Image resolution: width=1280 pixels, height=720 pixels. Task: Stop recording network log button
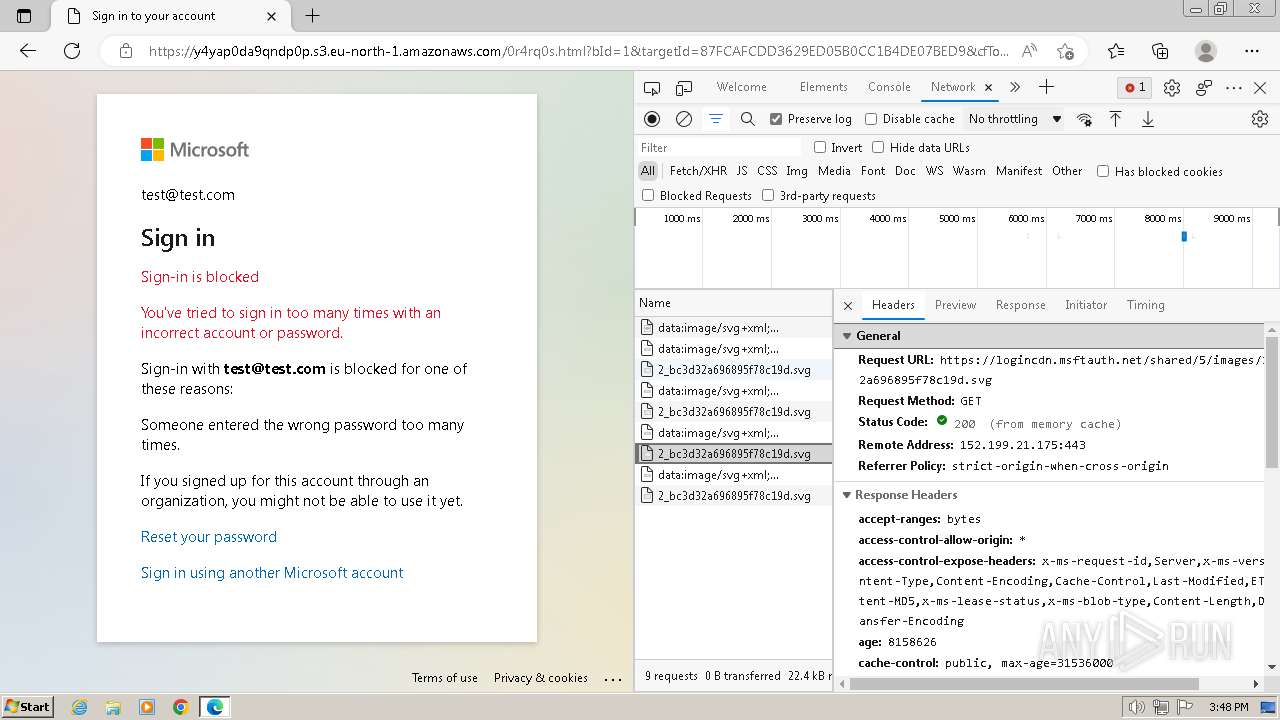652,119
